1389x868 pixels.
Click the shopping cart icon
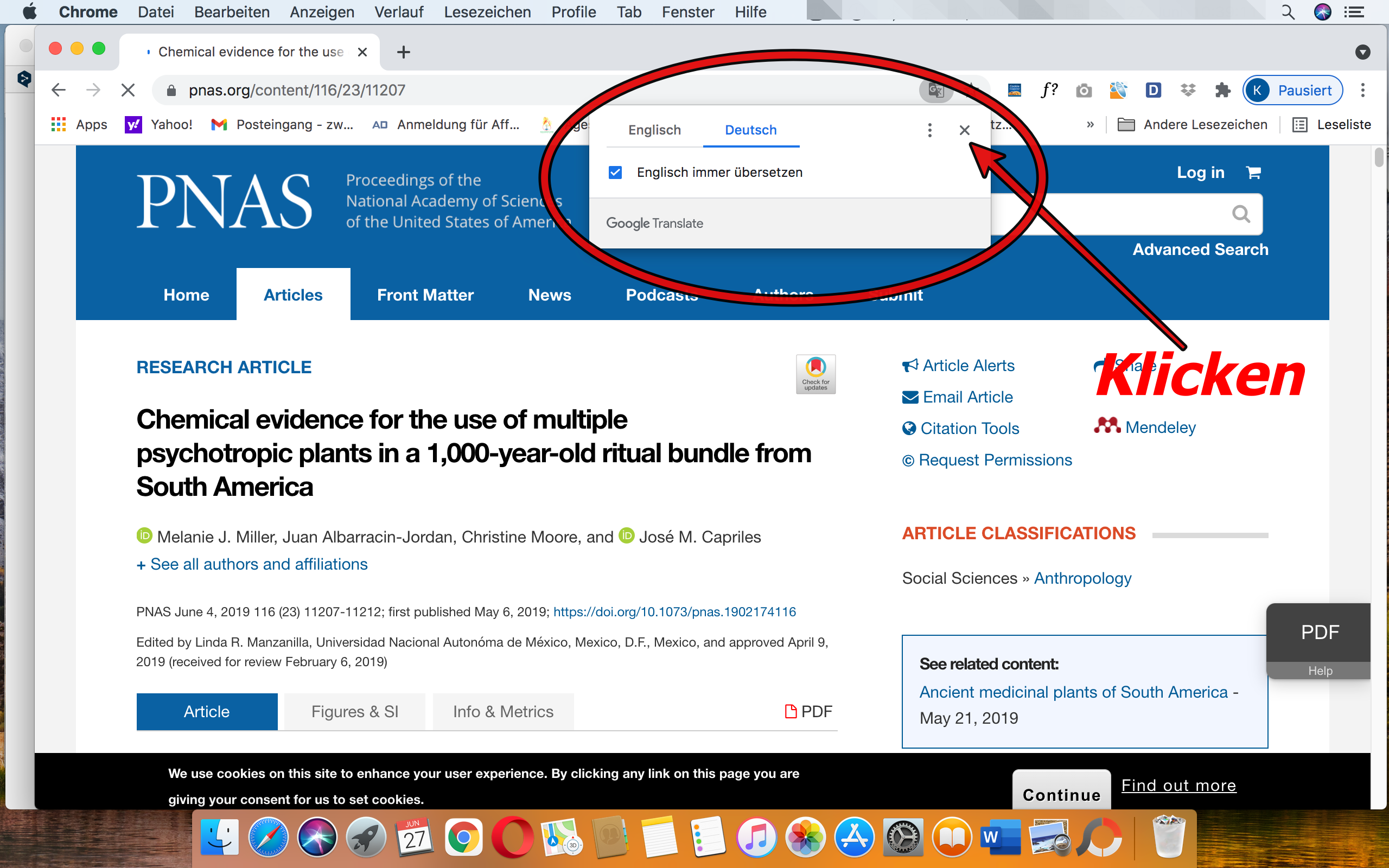pyautogui.click(x=1253, y=172)
